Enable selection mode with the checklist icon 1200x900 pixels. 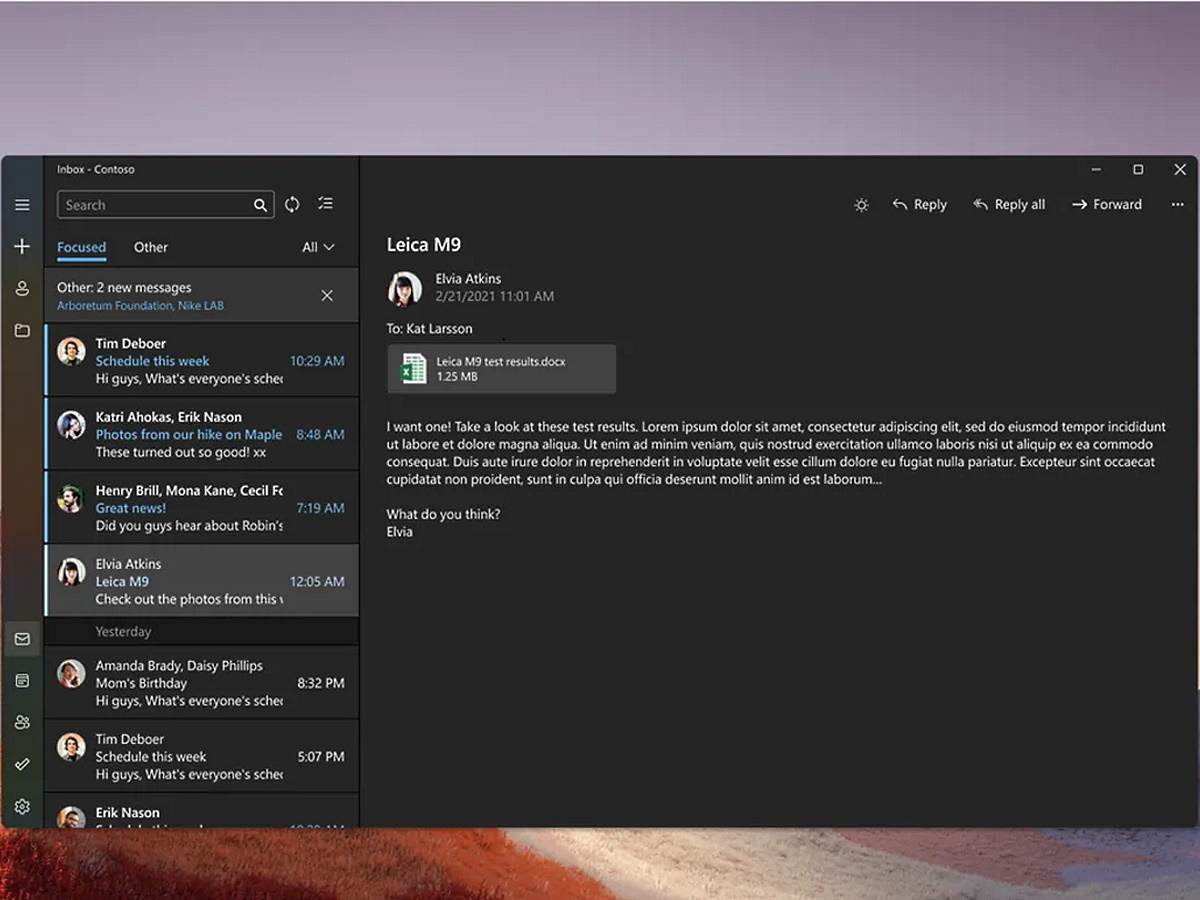[325, 204]
